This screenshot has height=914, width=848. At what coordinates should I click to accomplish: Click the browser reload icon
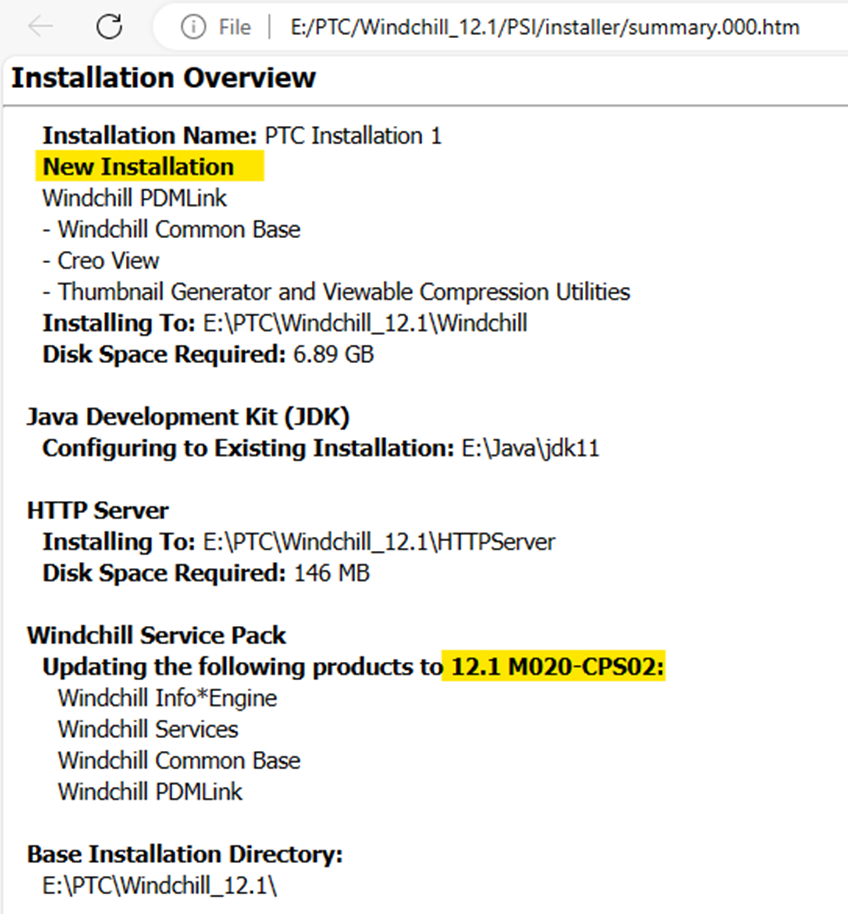(107, 27)
